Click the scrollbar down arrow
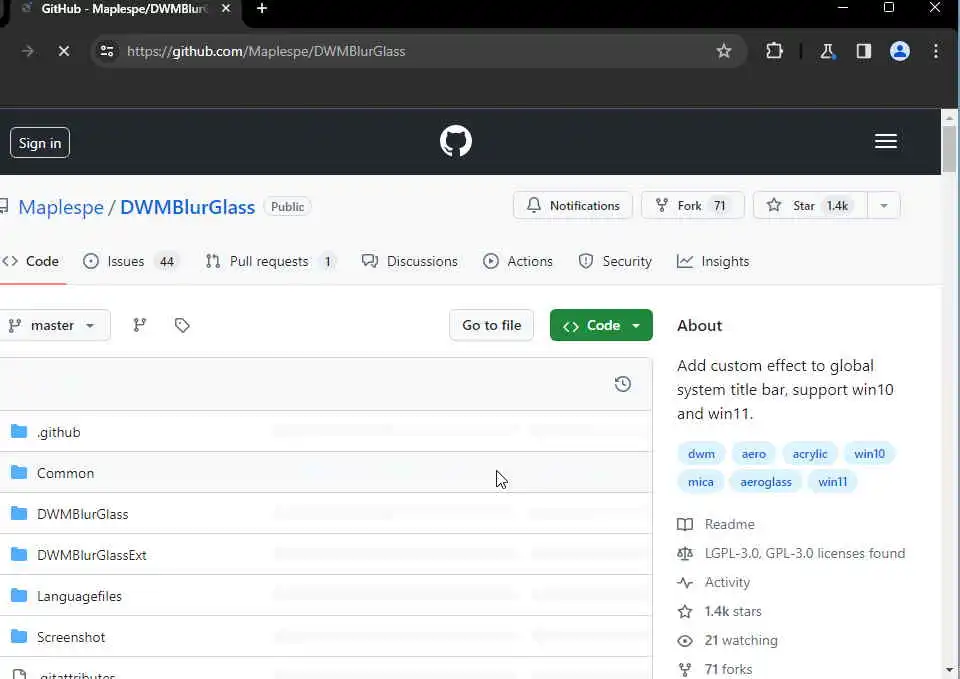The width and height of the screenshot is (960, 679). pos(949,670)
